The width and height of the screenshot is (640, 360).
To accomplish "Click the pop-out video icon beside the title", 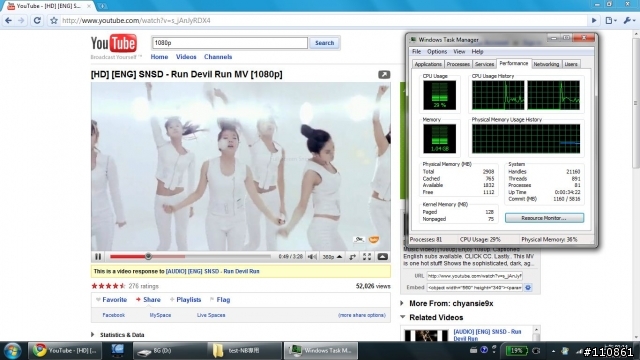I will click(x=384, y=74).
